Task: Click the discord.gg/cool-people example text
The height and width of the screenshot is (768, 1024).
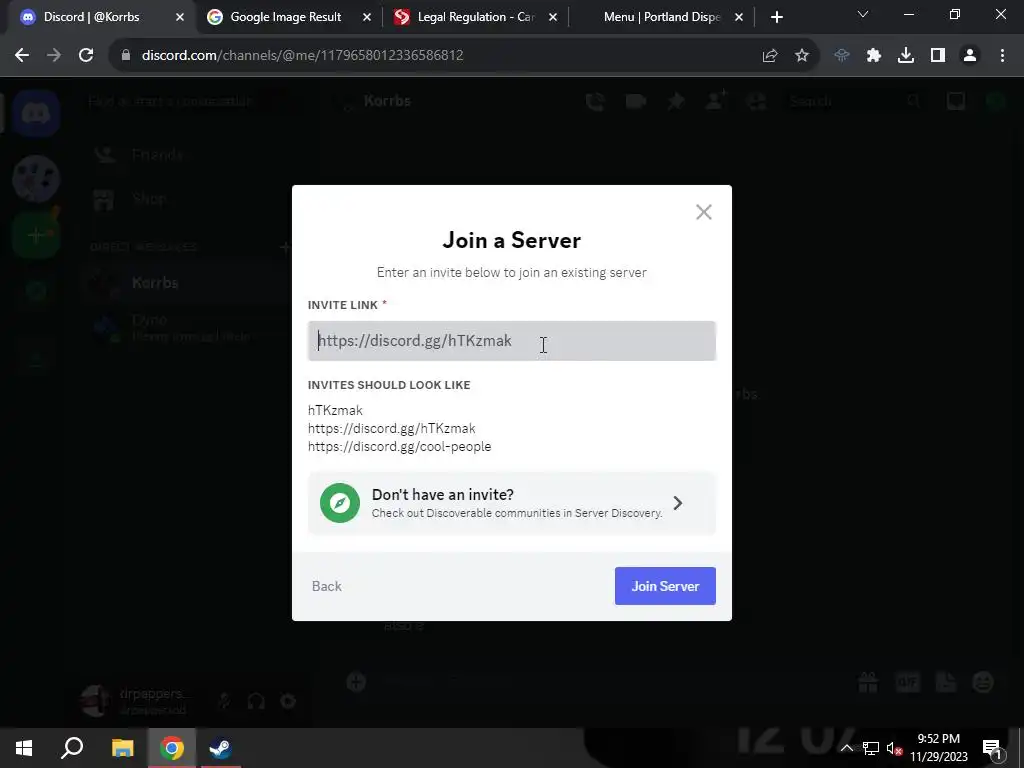Action: pos(399,447)
